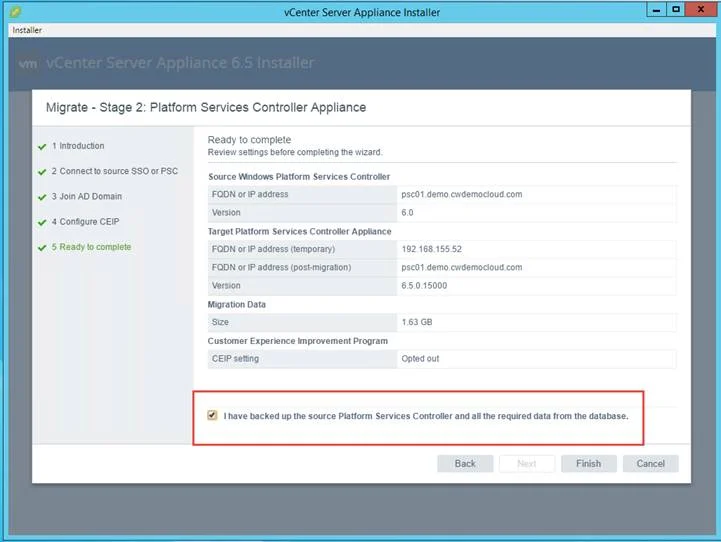Image resolution: width=721 pixels, height=542 pixels.
Task: Click the CEIP setting label
Action: tap(235, 358)
